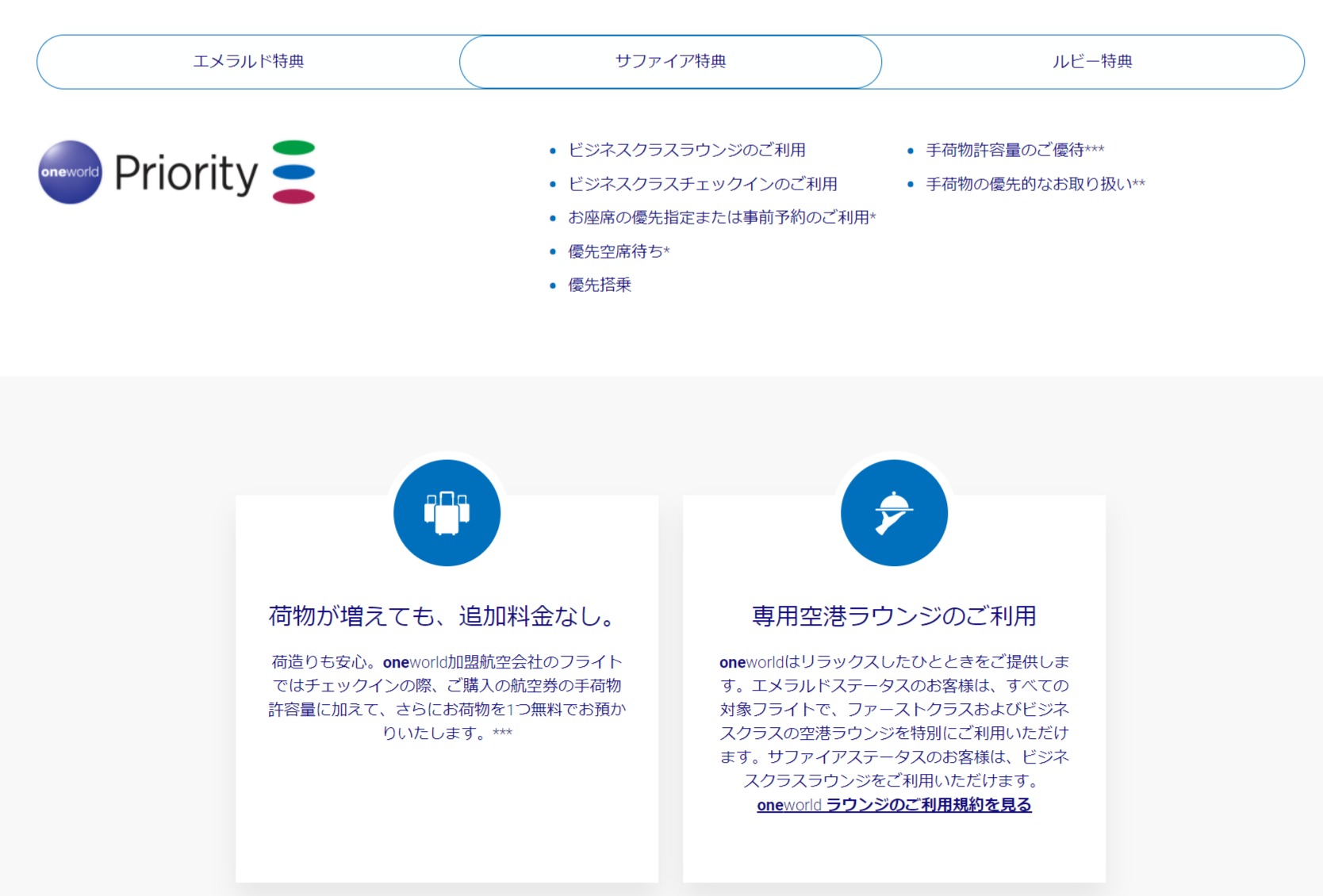Click 優先空席待ち list item
This screenshot has width=1323, height=896.
[619, 251]
